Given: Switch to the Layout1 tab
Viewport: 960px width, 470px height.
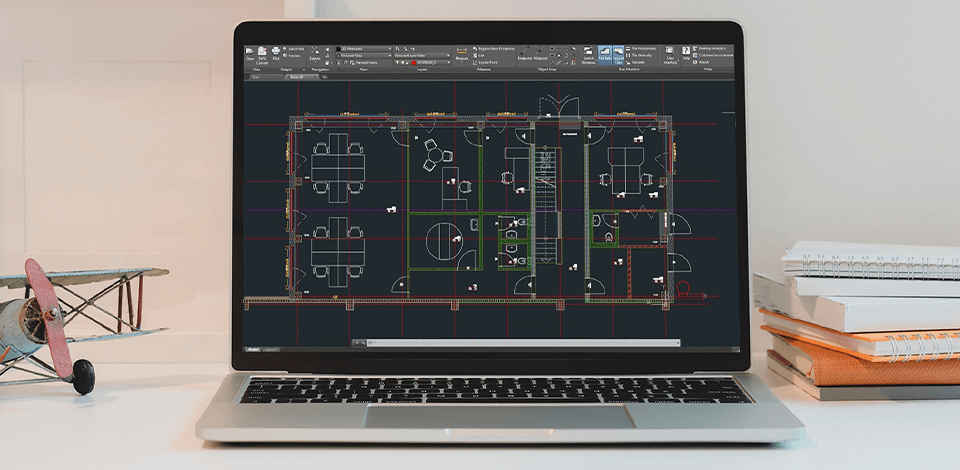Looking at the screenshot, I should (x=271, y=349).
